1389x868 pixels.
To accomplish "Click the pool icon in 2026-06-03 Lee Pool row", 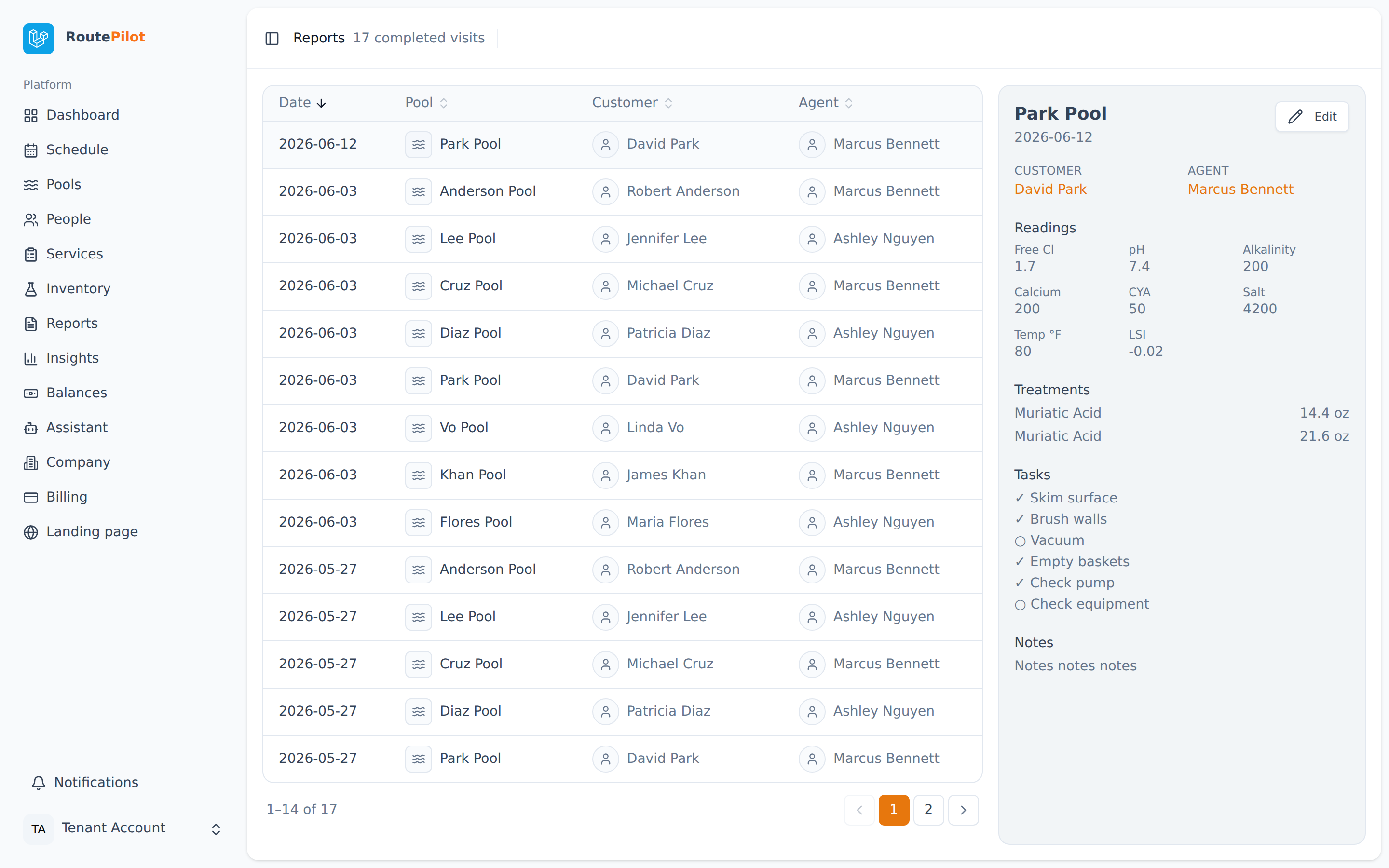I will point(419,239).
